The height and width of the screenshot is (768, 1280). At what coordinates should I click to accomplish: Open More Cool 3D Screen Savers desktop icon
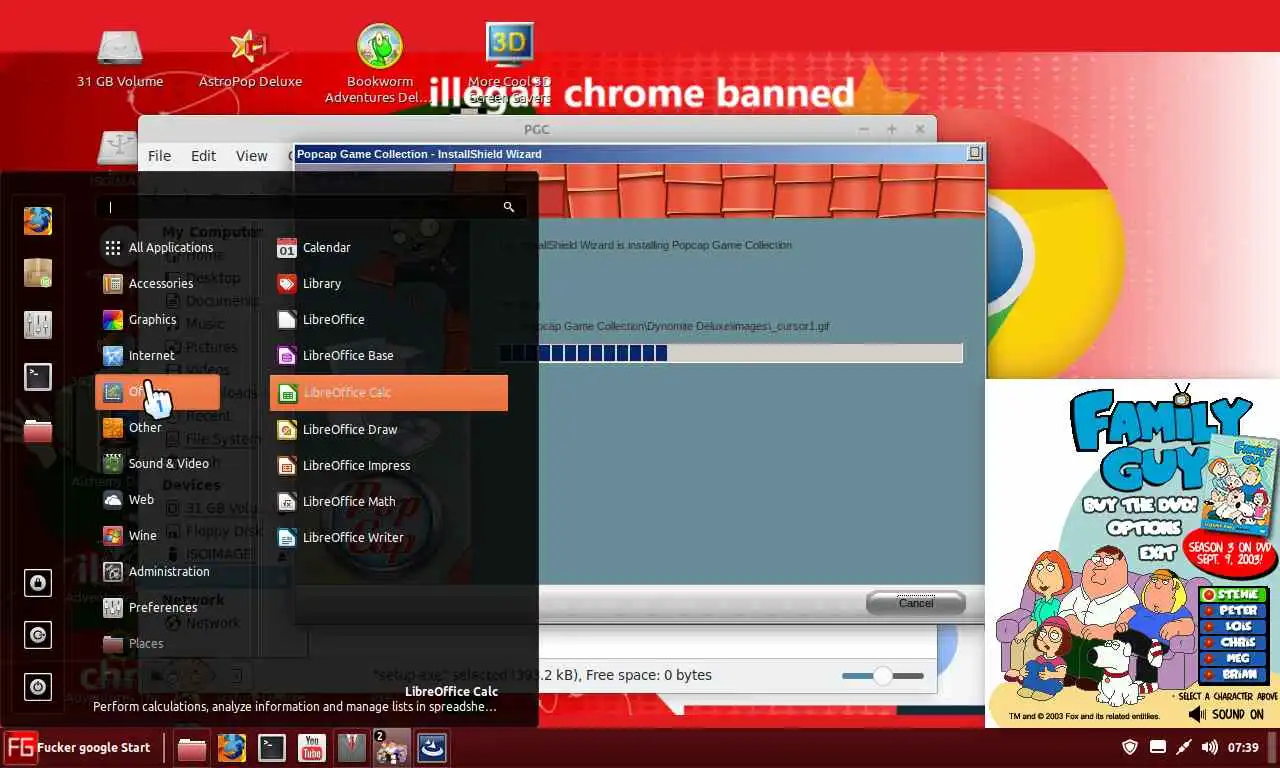(x=509, y=64)
